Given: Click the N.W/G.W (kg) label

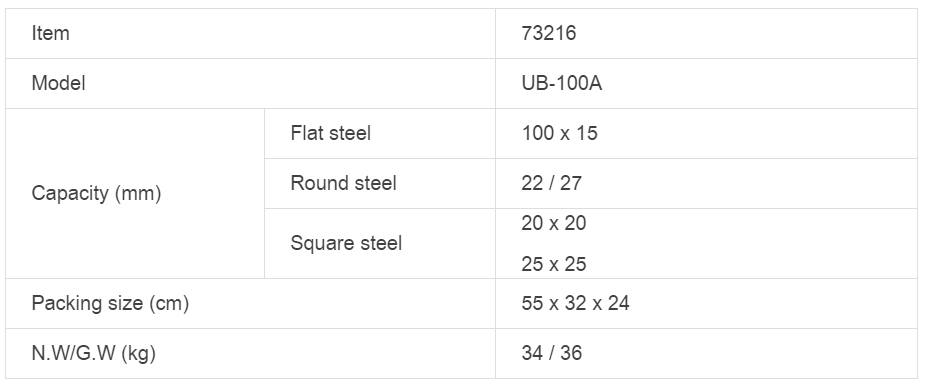Looking at the screenshot, I should (x=94, y=353).
